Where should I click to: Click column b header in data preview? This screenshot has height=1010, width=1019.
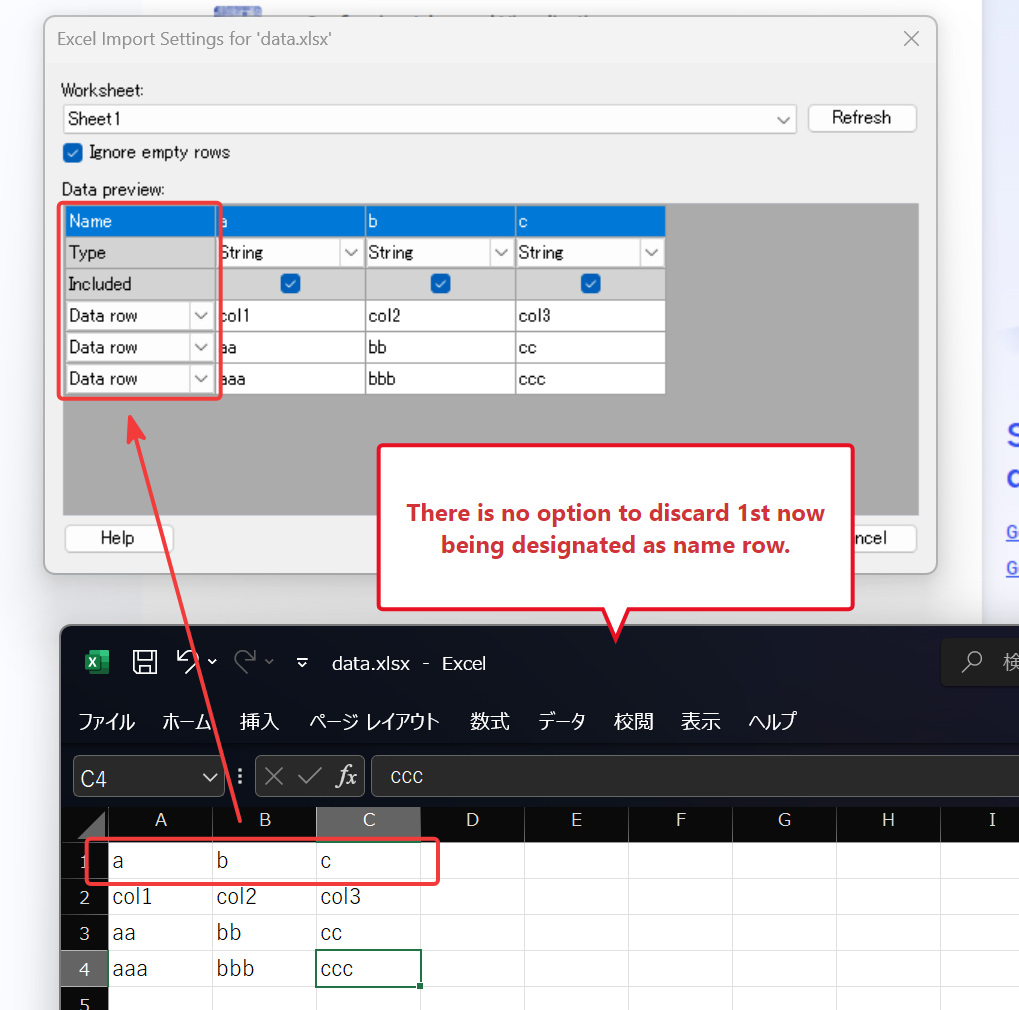coord(441,221)
